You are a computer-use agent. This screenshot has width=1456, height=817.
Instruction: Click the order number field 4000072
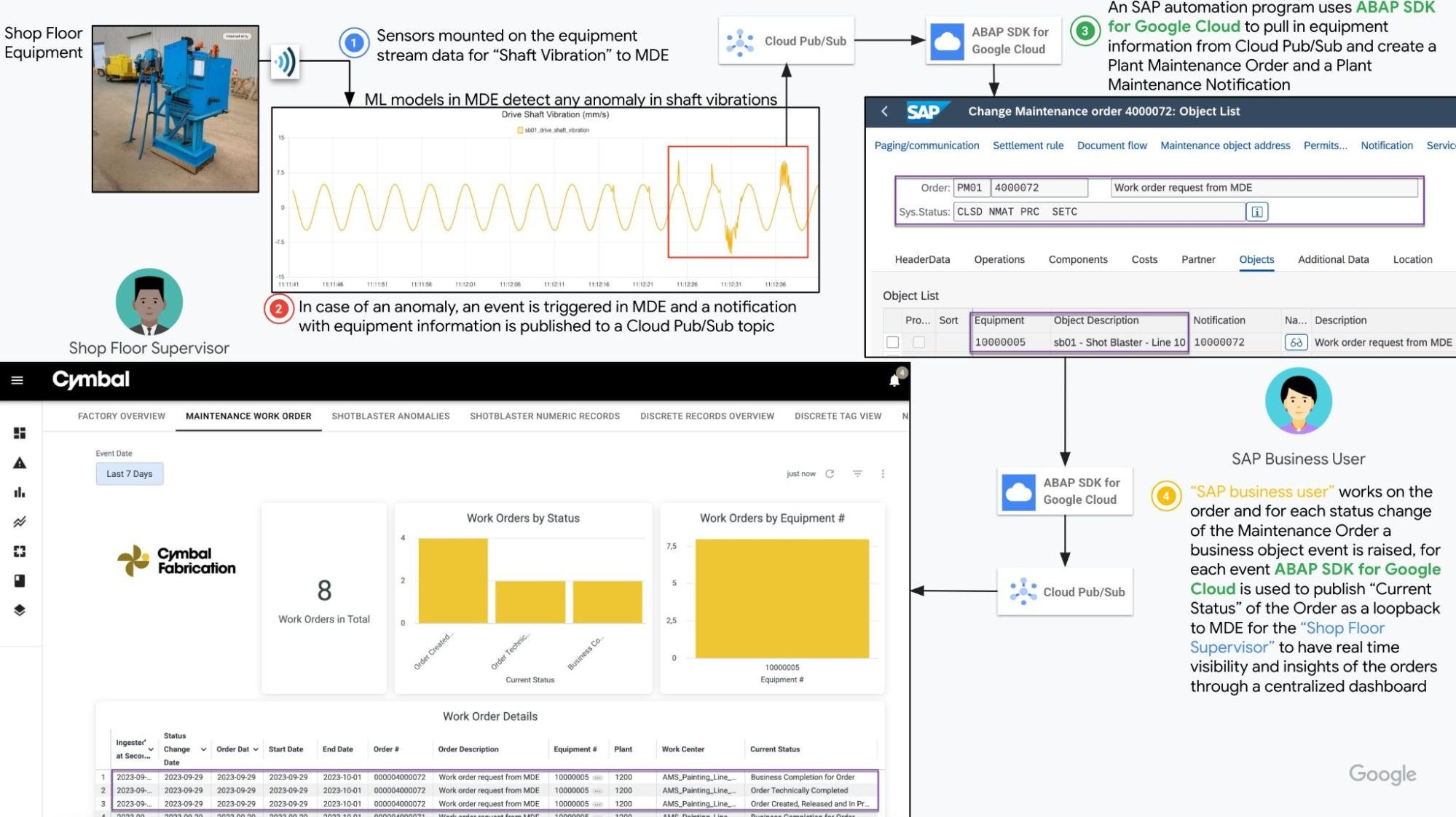pyautogui.click(x=1039, y=188)
